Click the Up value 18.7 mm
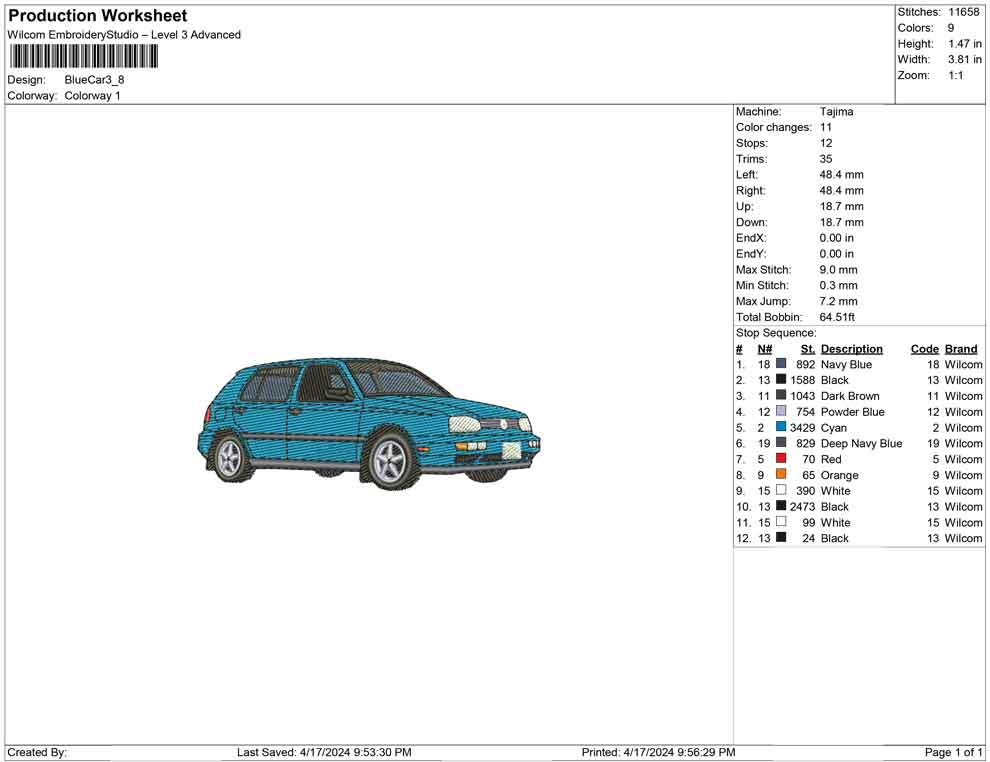Image resolution: width=990 pixels, height=762 pixels. (x=842, y=206)
